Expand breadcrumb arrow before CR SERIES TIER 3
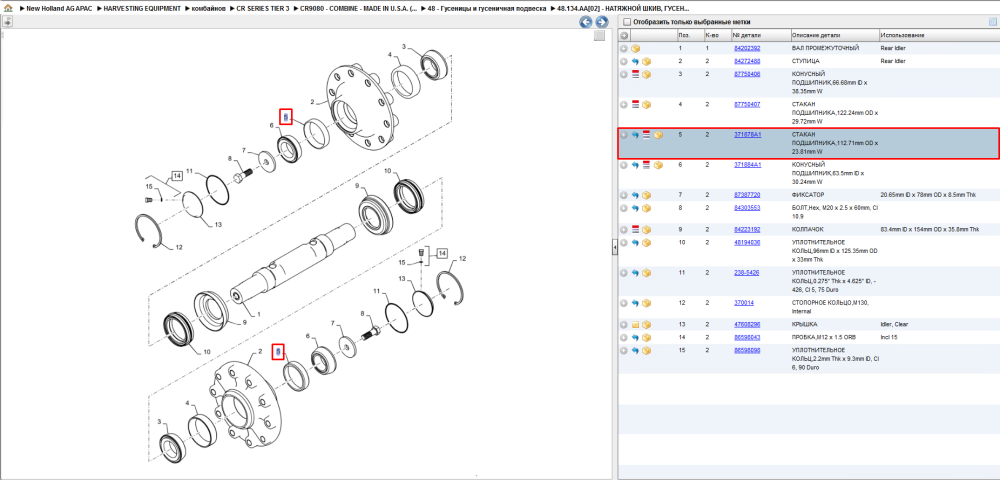The width and height of the screenshot is (1000, 480). point(232,9)
